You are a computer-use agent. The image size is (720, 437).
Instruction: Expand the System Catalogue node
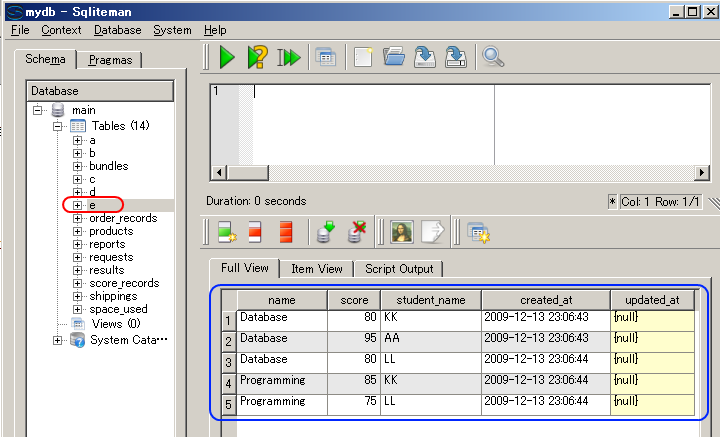pyautogui.click(x=57, y=340)
